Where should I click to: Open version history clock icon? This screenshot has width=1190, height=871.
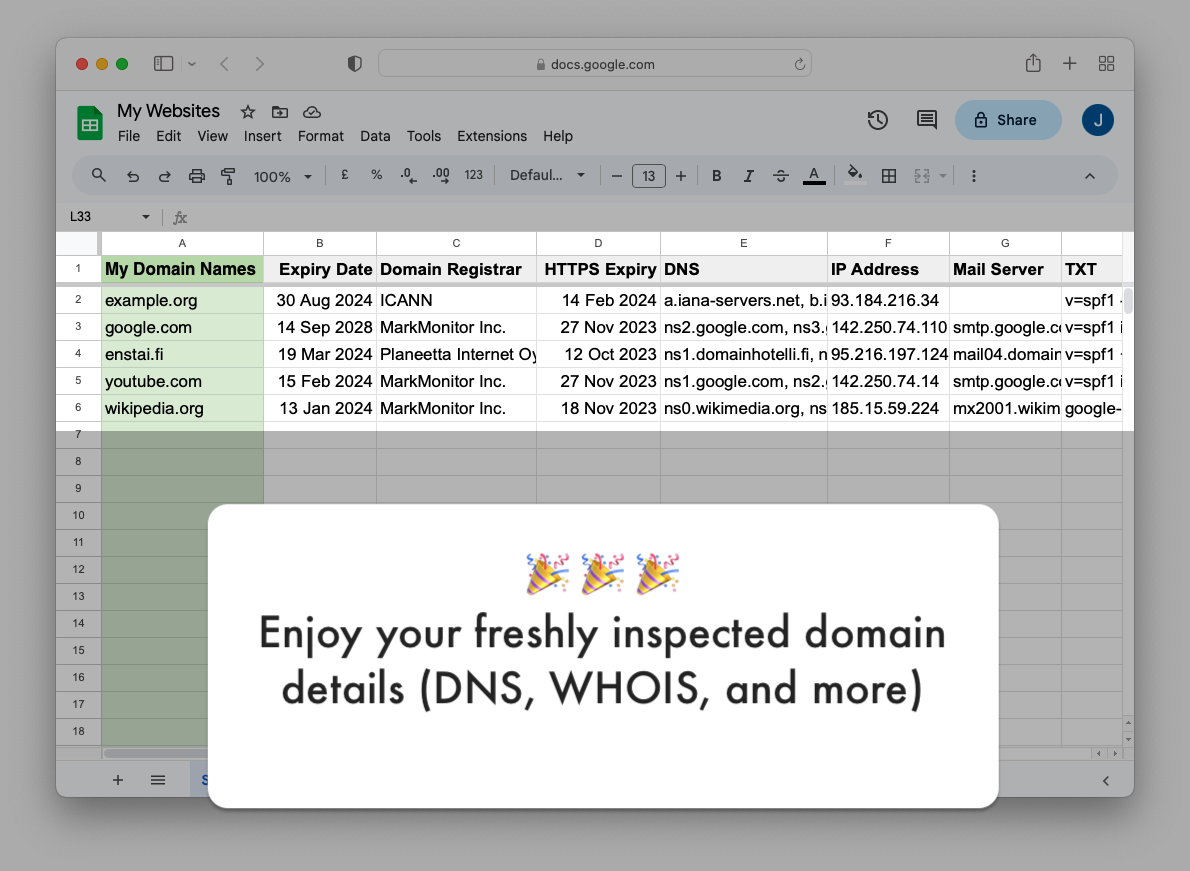coord(877,120)
